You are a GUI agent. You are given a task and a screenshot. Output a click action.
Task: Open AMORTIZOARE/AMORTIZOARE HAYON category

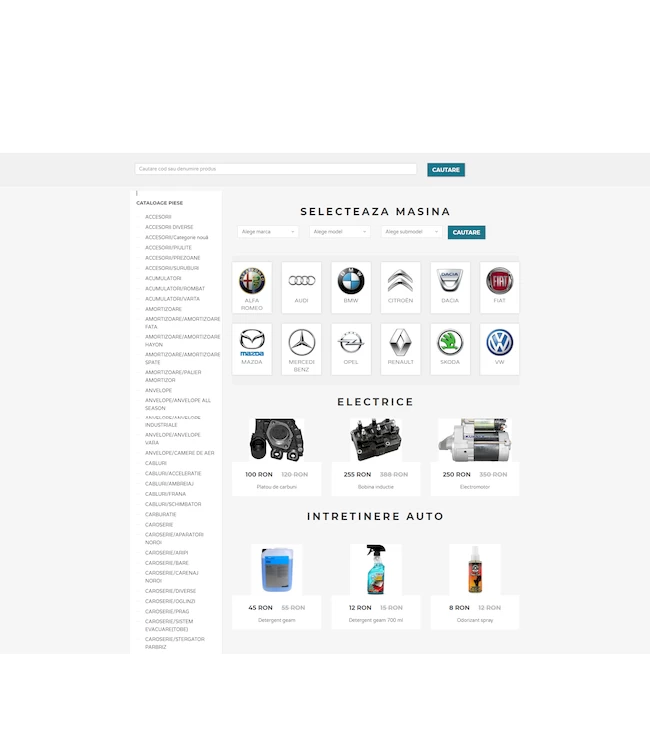(182, 341)
